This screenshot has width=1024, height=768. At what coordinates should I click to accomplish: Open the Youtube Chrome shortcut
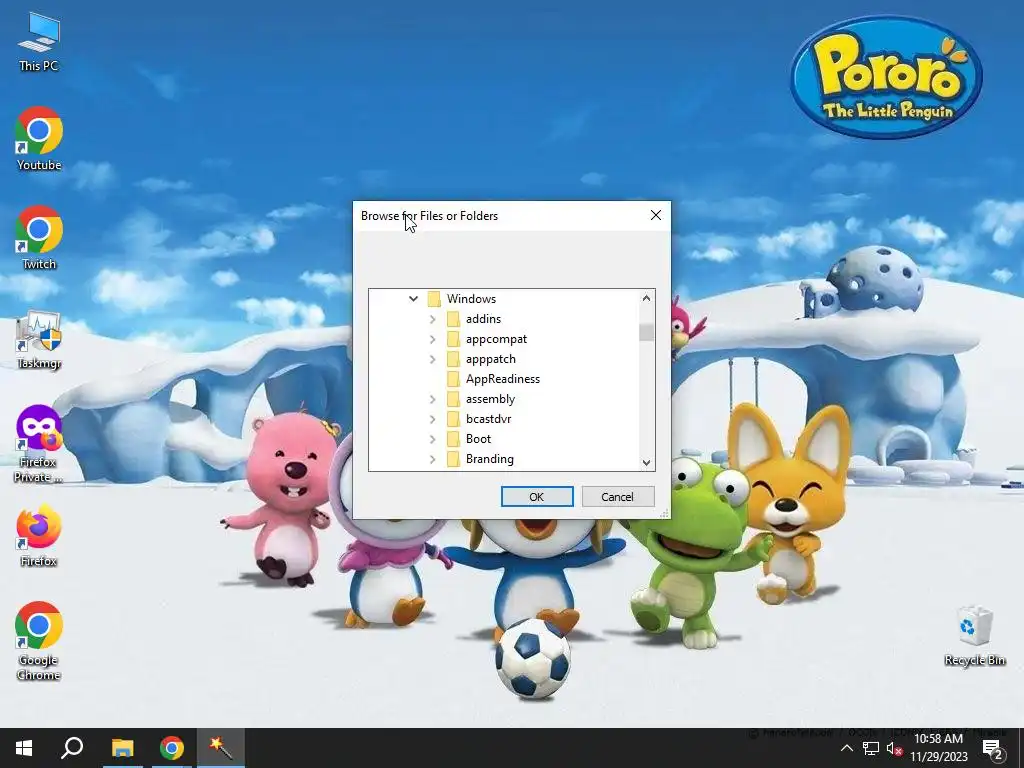tap(39, 139)
